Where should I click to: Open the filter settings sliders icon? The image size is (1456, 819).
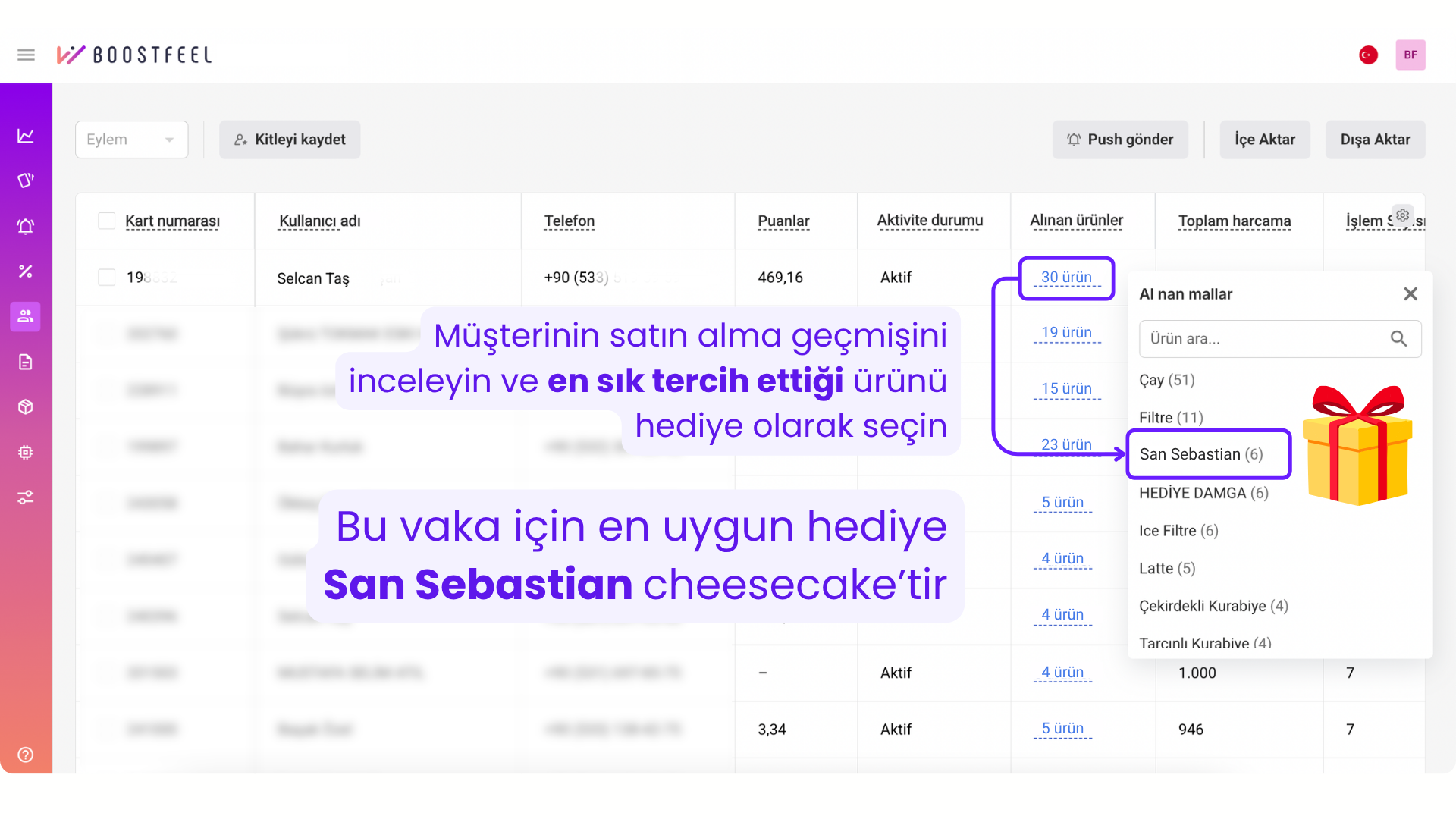(x=25, y=497)
